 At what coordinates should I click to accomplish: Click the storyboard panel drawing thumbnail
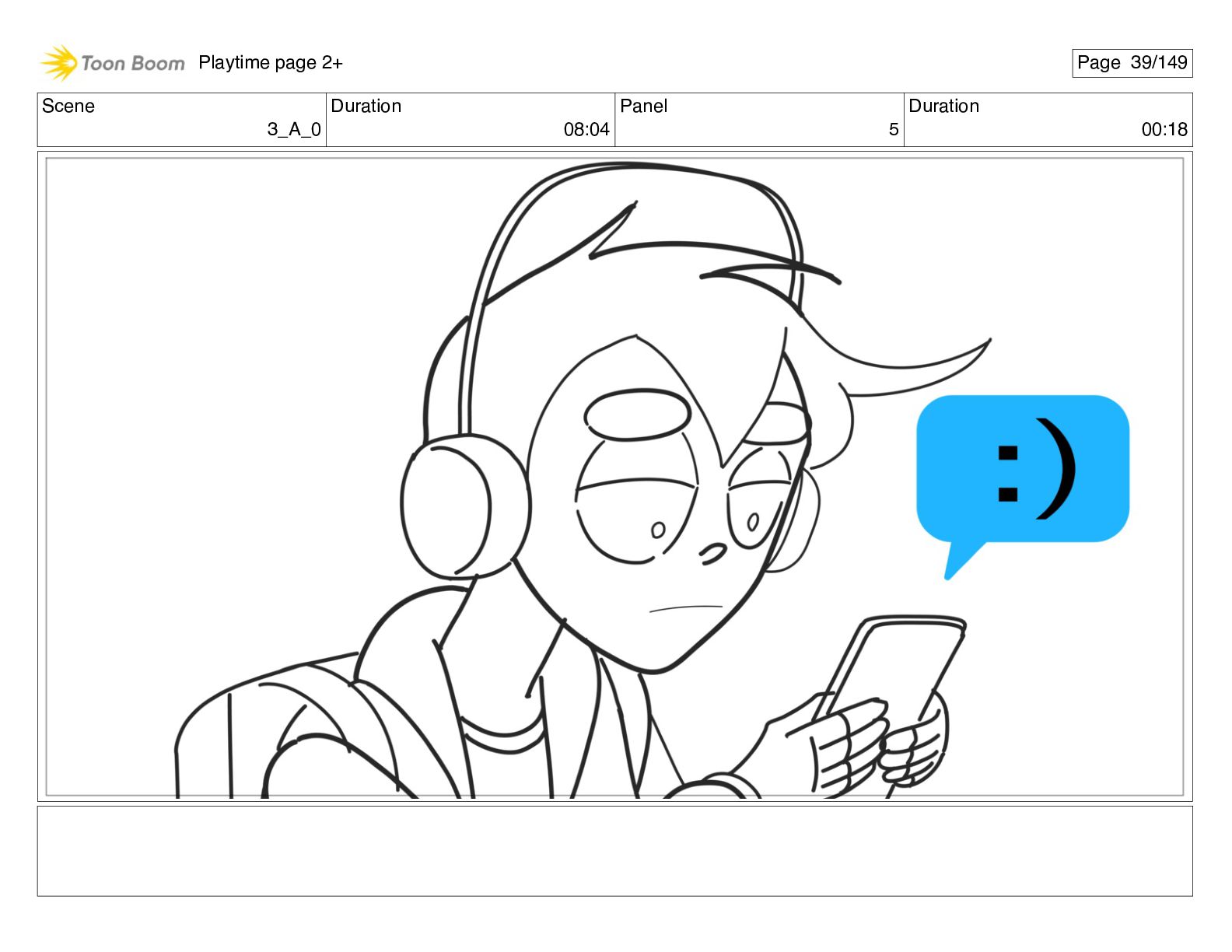click(x=614, y=477)
